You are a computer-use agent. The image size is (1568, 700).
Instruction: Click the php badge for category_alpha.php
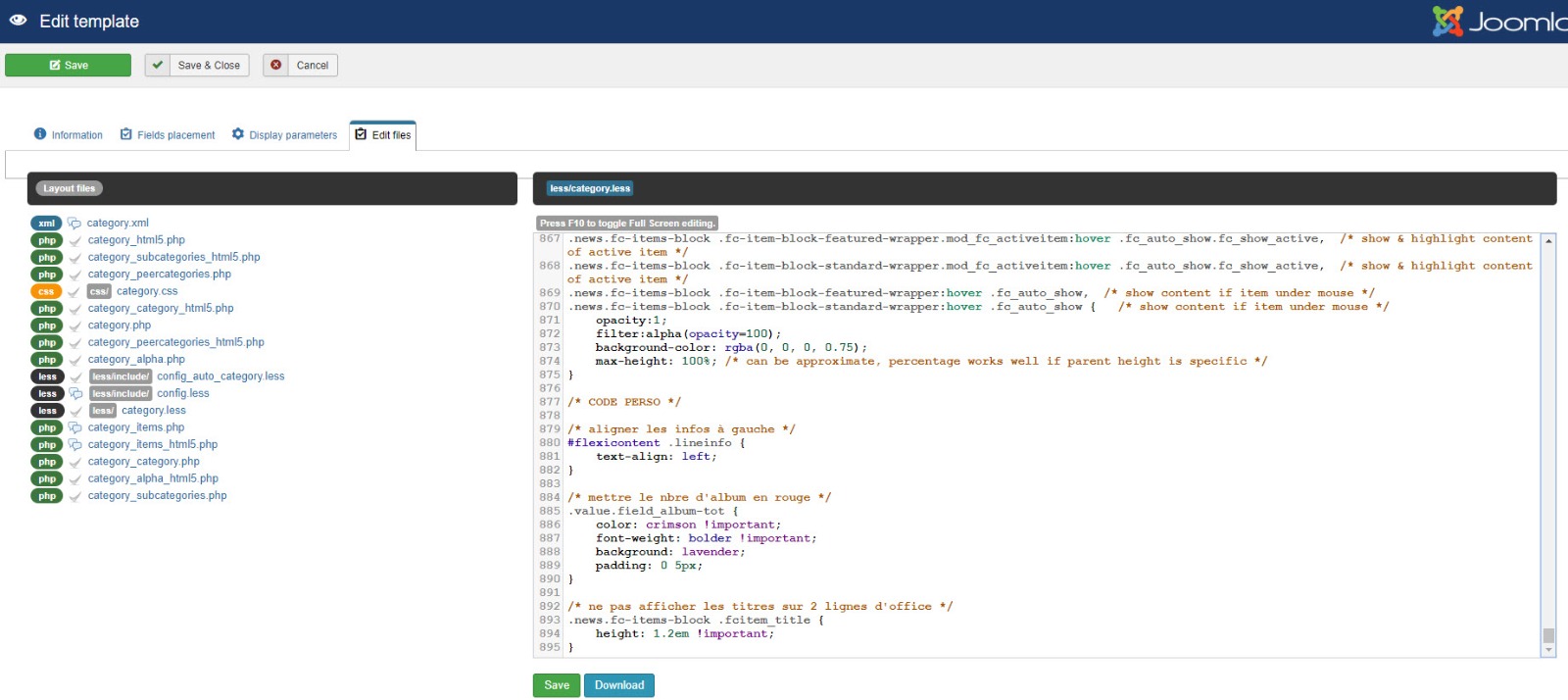pos(47,360)
